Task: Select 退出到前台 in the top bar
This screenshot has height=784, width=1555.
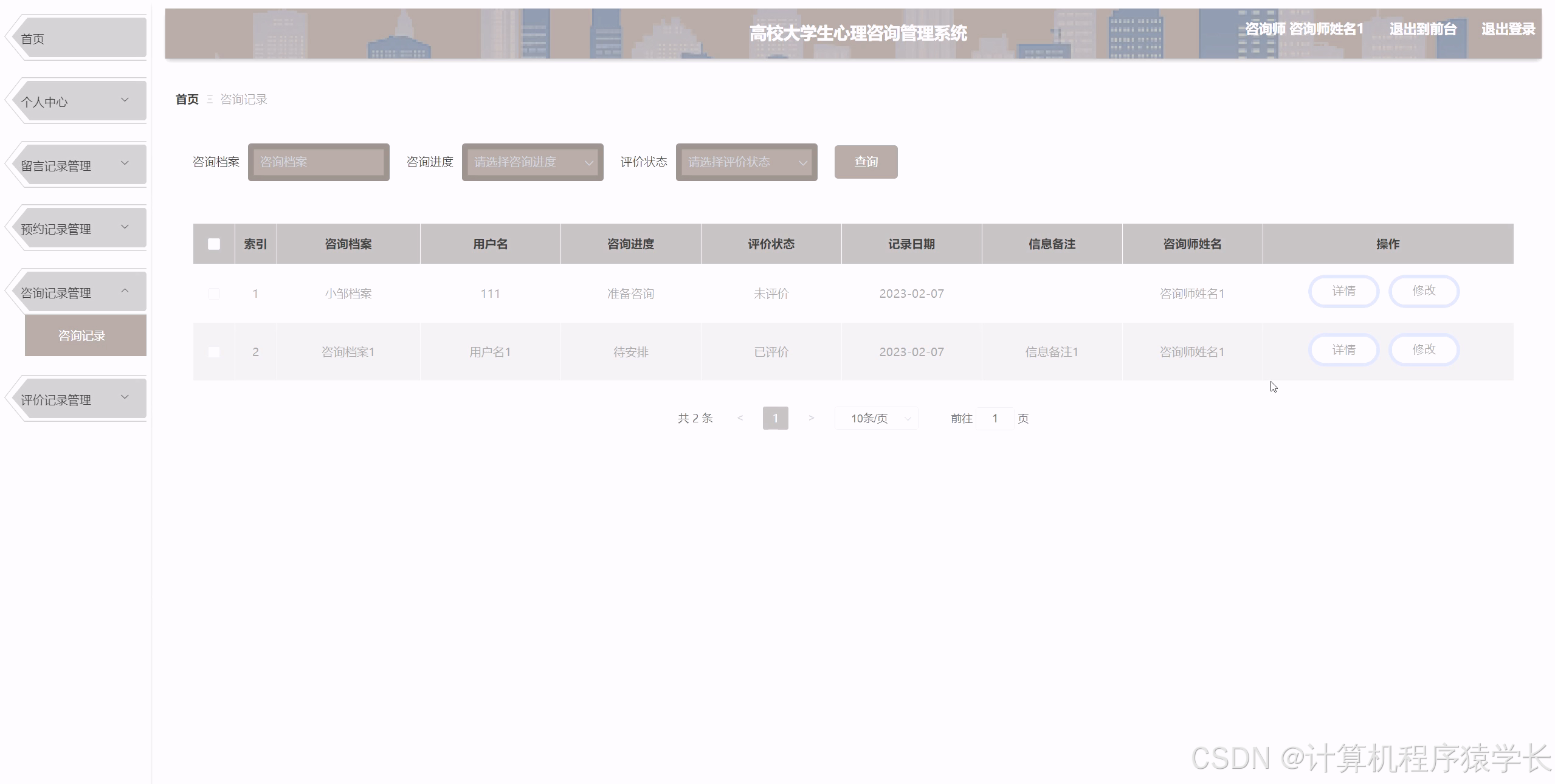Action: click(1423, 29)
